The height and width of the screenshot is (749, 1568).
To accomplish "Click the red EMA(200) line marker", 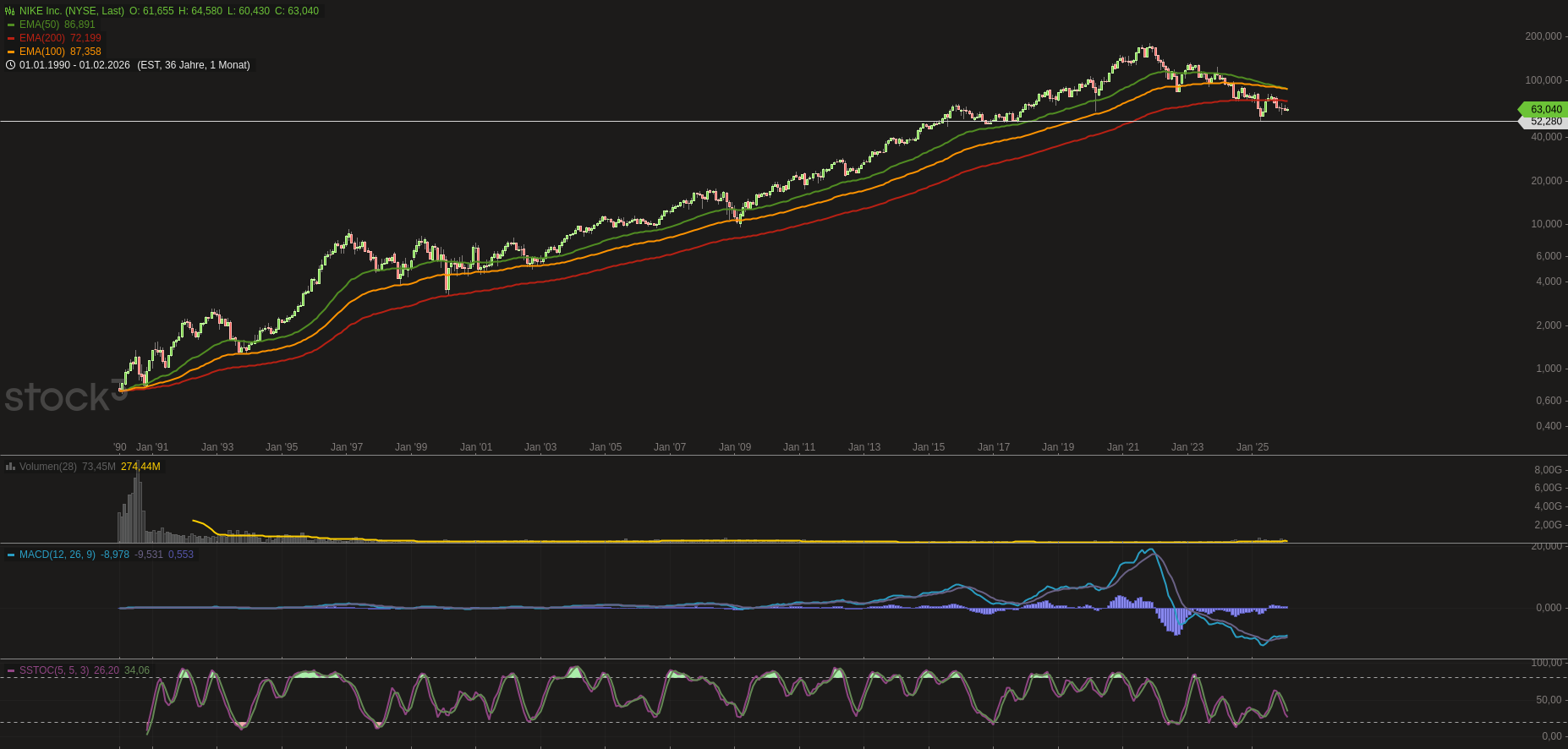I will tap(11, 38).
